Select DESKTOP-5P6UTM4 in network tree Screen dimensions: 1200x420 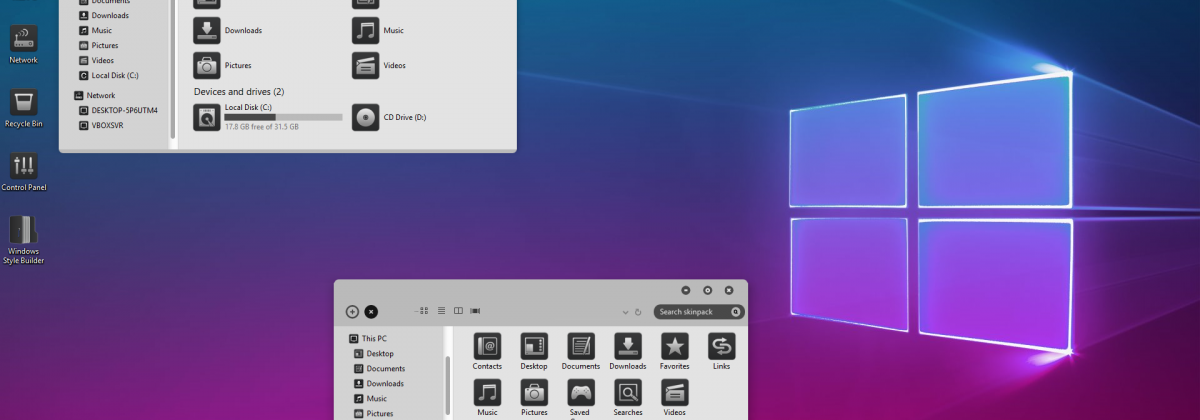click(118, 110)
